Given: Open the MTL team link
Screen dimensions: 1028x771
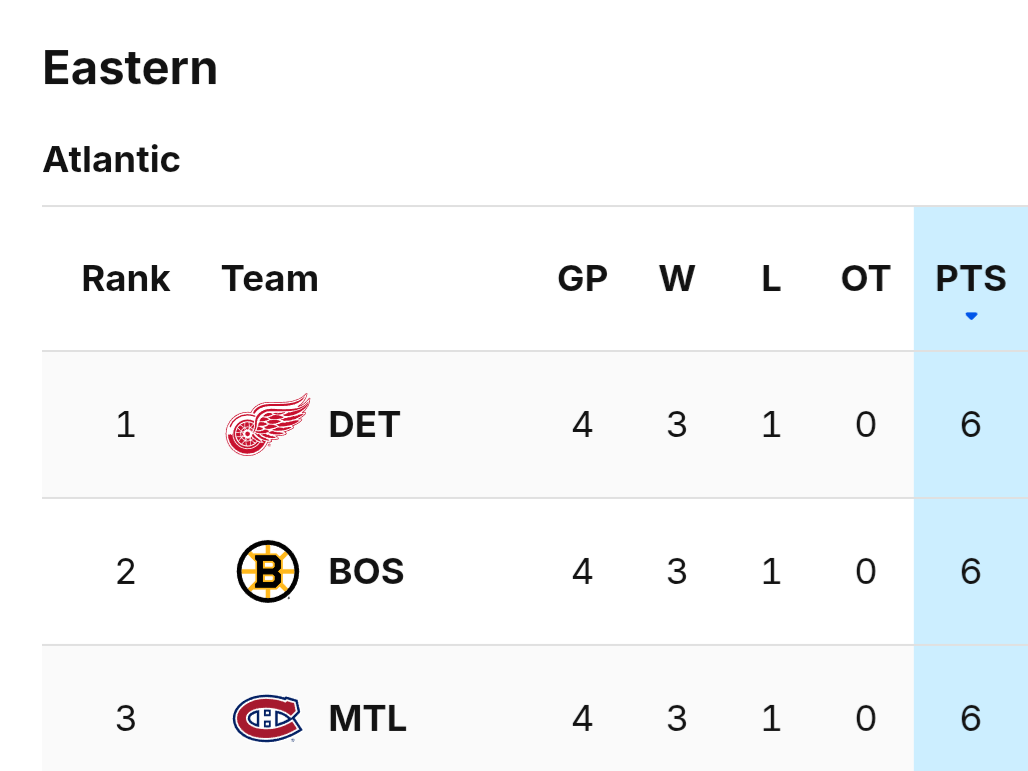Looking at the screenshot, I should tap(367, 718).
